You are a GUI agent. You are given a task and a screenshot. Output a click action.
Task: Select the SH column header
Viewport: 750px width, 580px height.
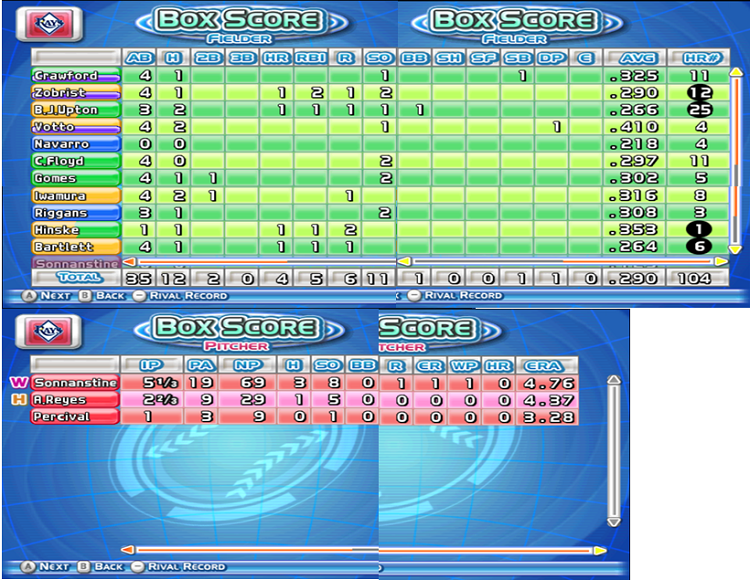(x=449, y=58)
